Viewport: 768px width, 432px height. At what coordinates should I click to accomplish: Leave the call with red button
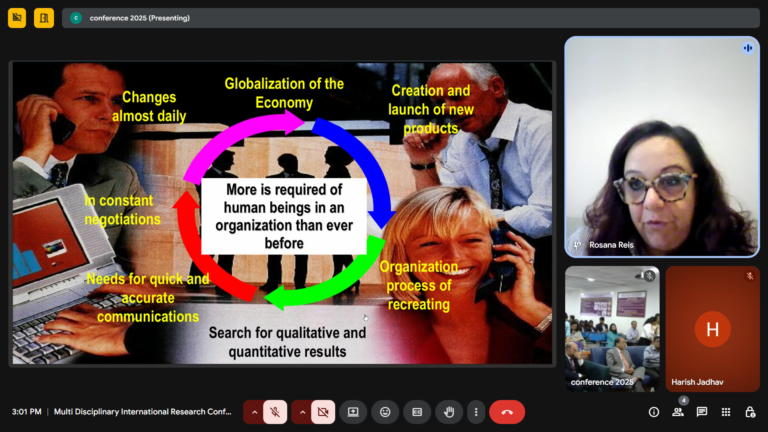(507, 412)
